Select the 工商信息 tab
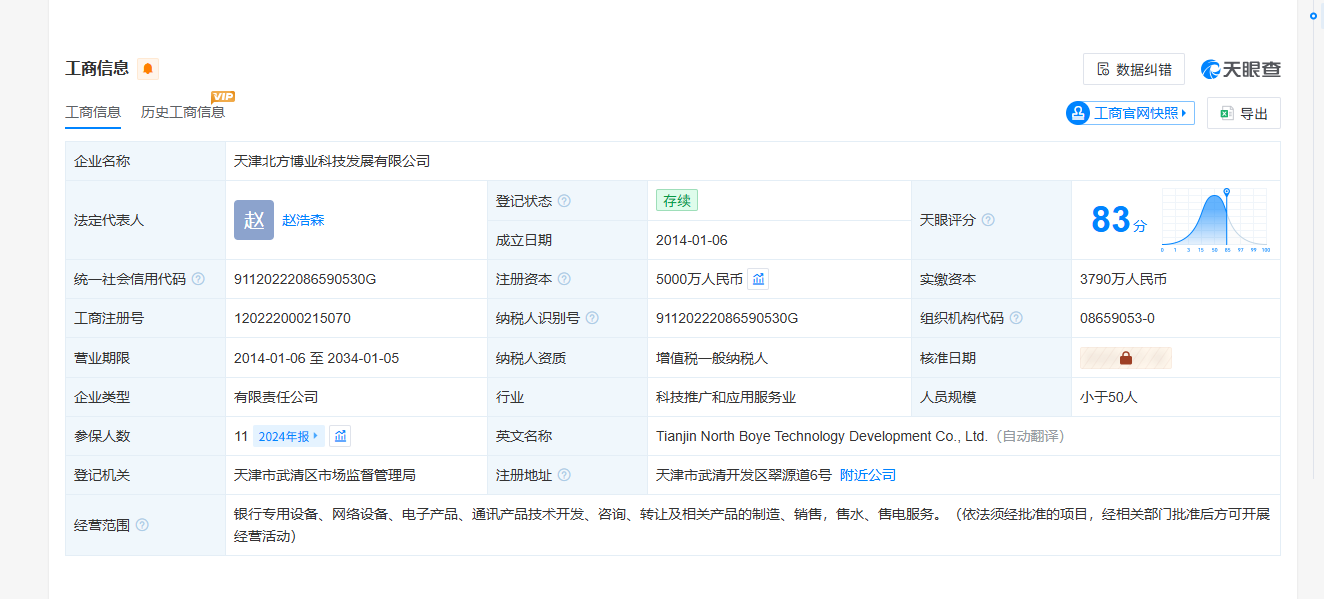 (93, 112)
